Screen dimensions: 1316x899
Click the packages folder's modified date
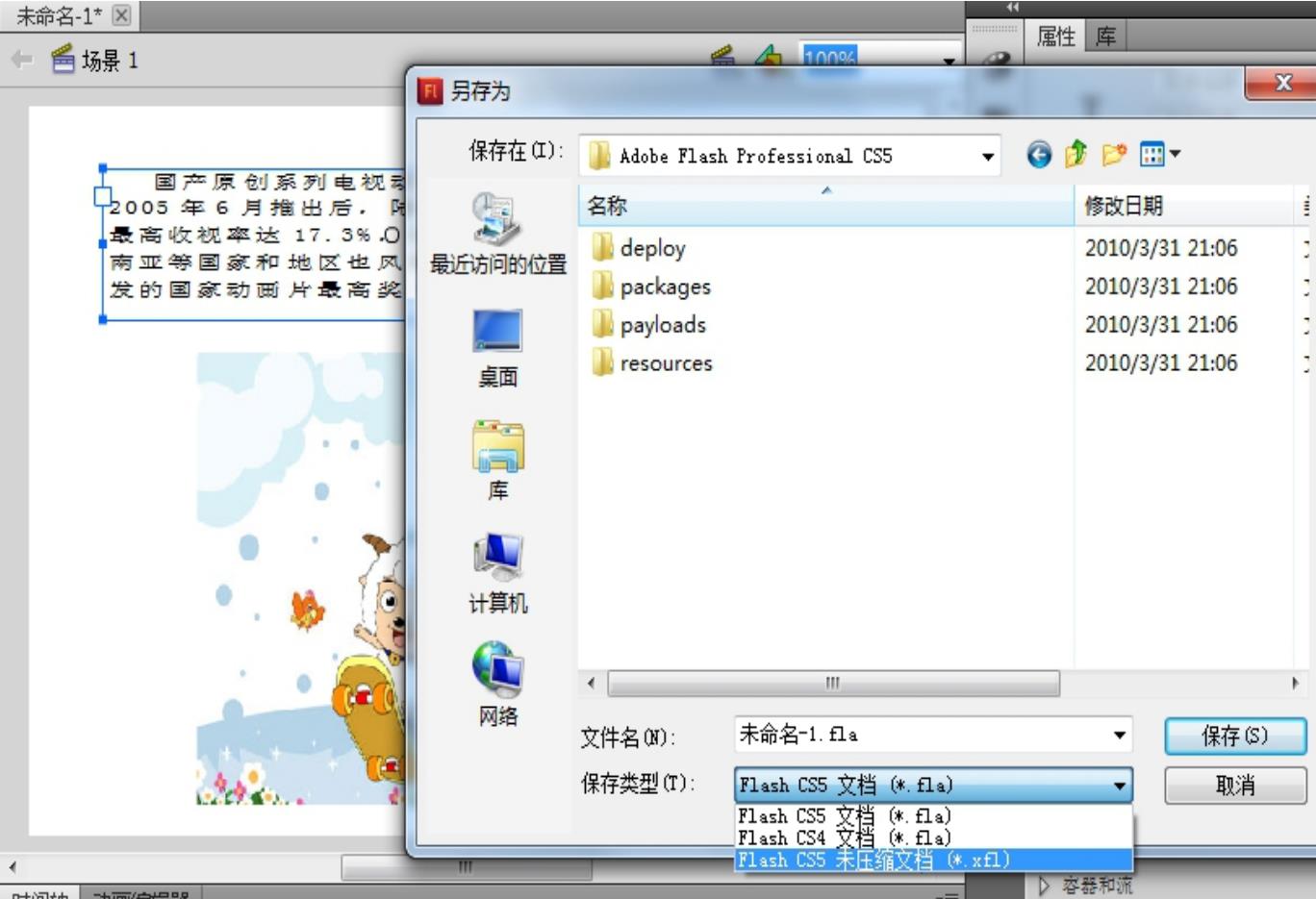click(1161, 287)
